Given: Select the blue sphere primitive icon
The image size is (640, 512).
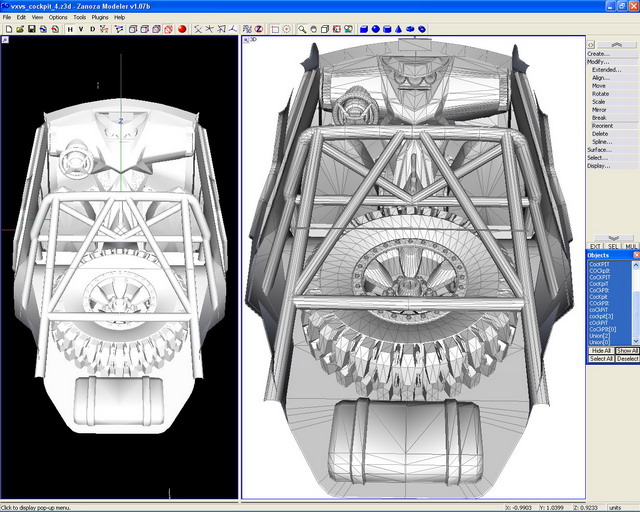Looking at the screenshot, I should pyautogui.click(x=375, y=29).
